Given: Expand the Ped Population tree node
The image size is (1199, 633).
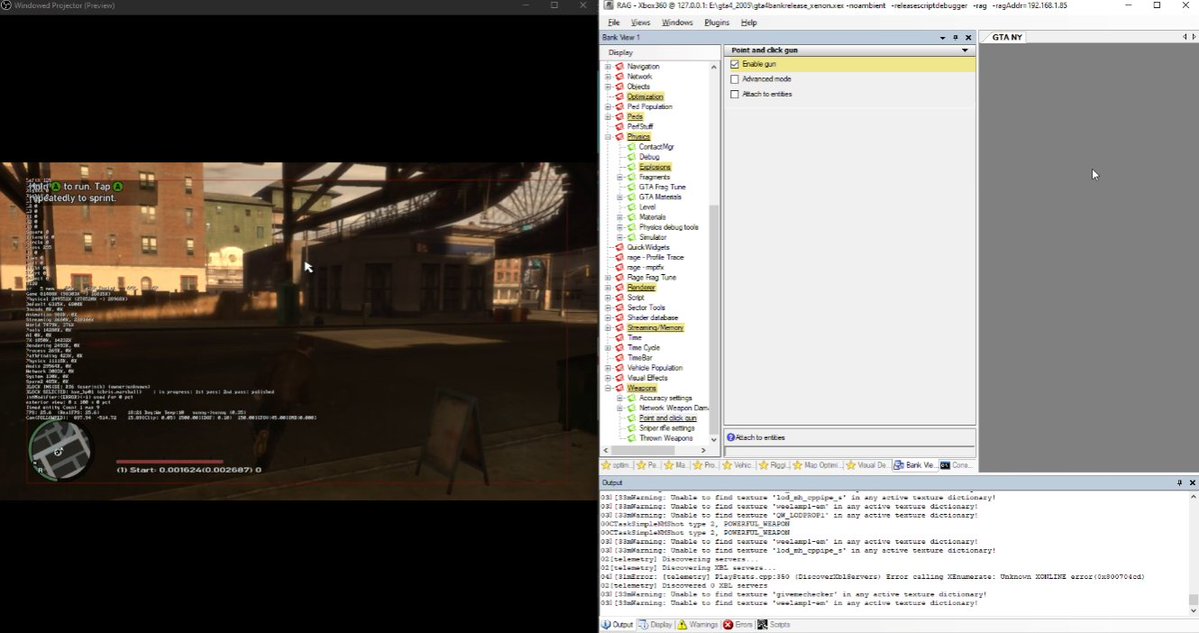Looking at the screenshot, I should click(x=608, y=107).
